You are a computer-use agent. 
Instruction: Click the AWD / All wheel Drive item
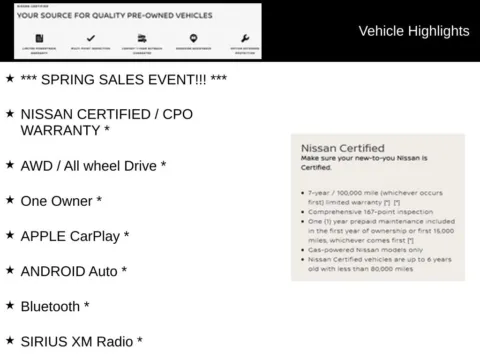pos(93,166)
